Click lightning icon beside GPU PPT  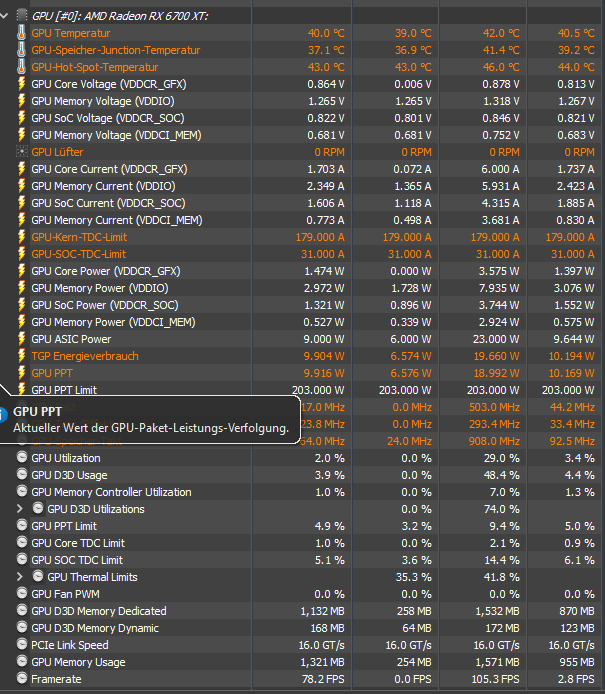tap(21, 373)
